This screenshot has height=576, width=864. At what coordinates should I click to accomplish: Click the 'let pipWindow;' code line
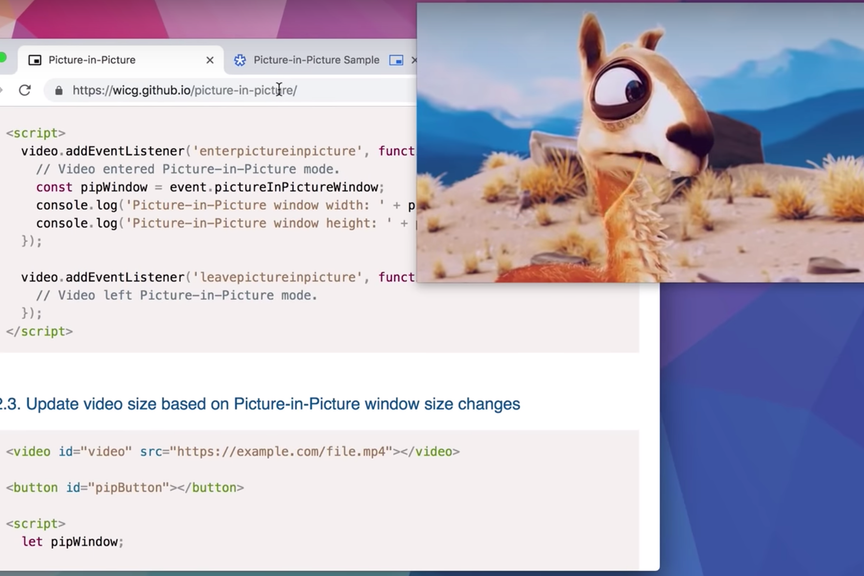click(x=73, y=542)
